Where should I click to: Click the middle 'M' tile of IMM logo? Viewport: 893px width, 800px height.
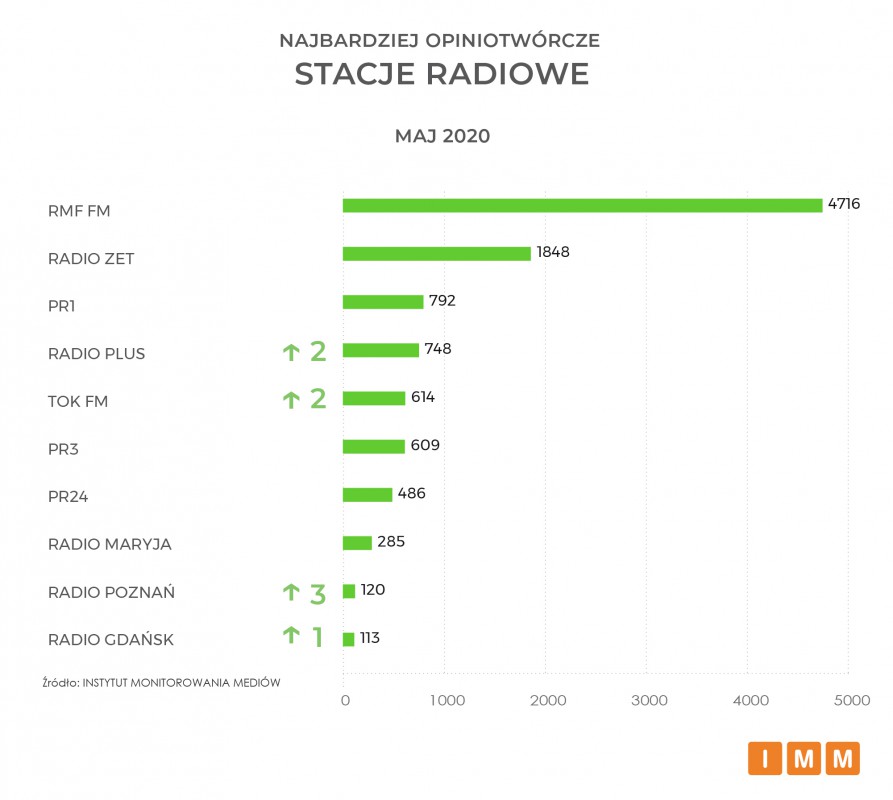[805, 759]
